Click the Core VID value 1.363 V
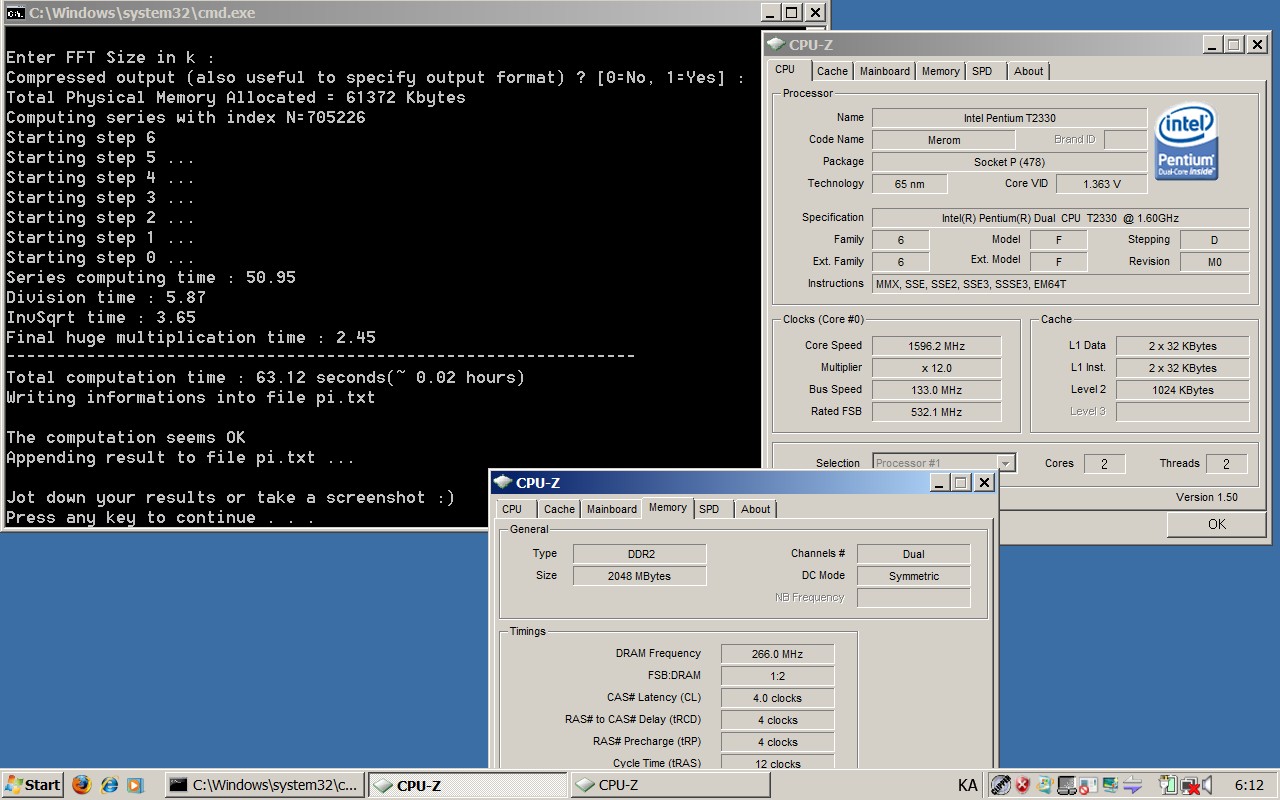Screen dimensions: 1280x800 1101,184
